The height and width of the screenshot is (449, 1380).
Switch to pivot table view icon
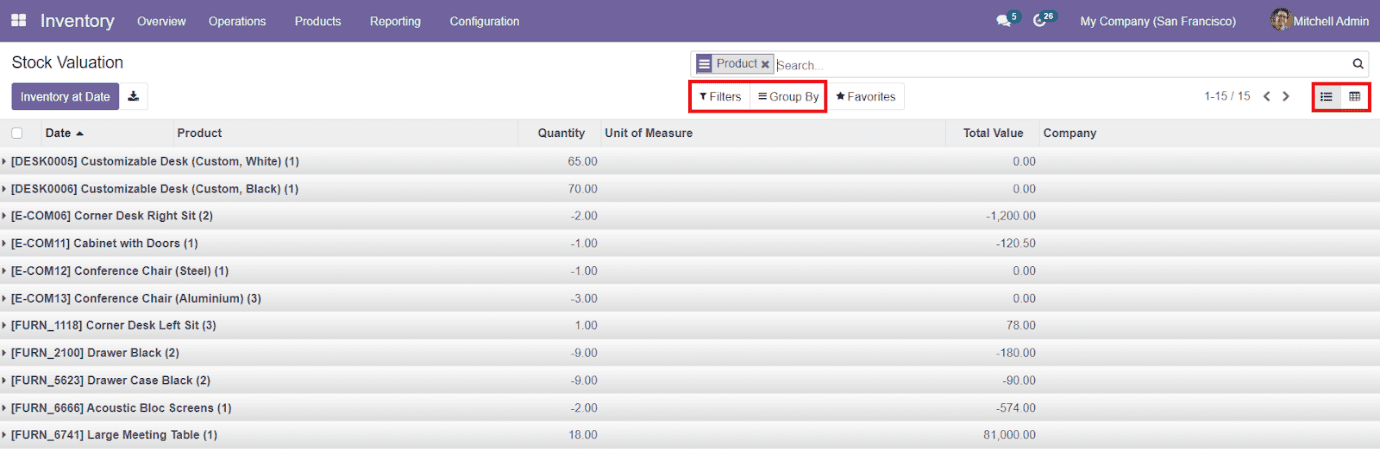tap(1354, 97)
